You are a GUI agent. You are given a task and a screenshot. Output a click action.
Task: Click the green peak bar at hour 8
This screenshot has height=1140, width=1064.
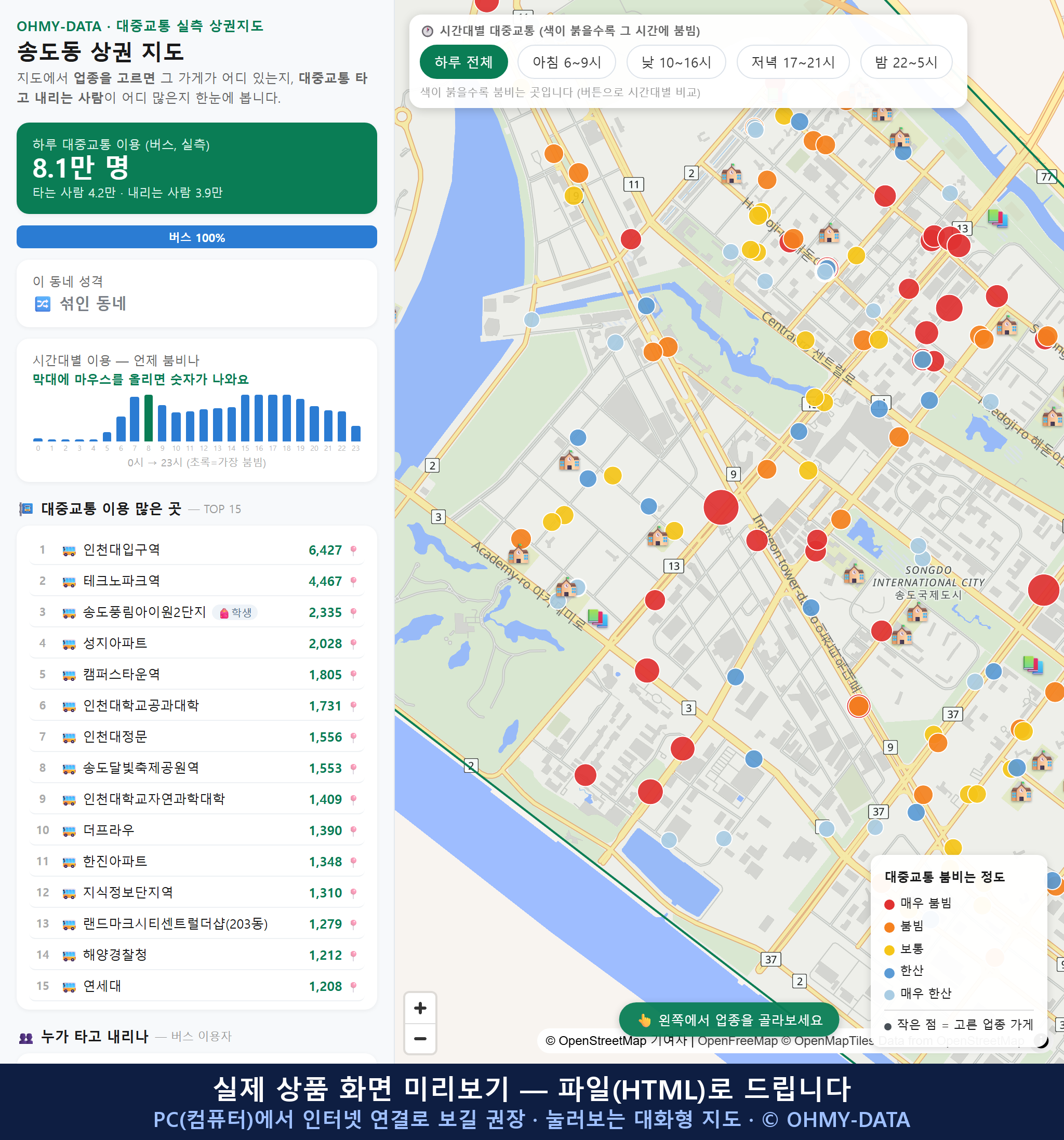pos(149,418)
